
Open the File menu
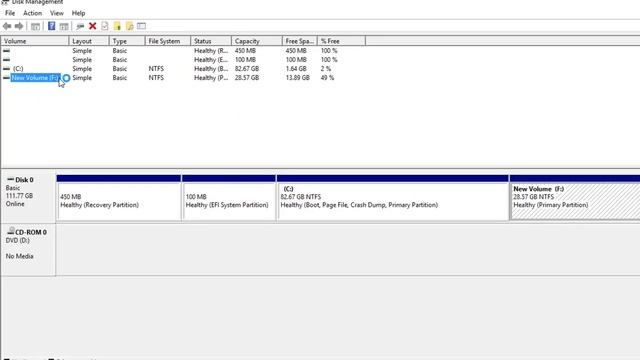click(x=10, y=13)
